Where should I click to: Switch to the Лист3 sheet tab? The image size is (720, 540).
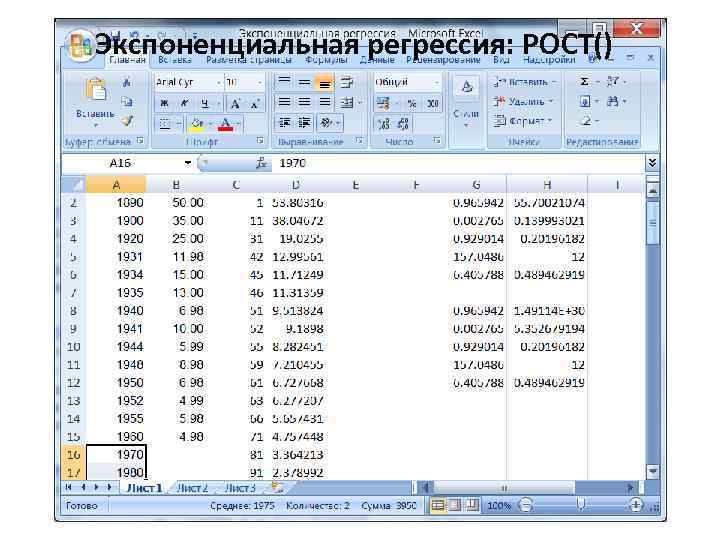pyautogui.click(x=240, y=488)
